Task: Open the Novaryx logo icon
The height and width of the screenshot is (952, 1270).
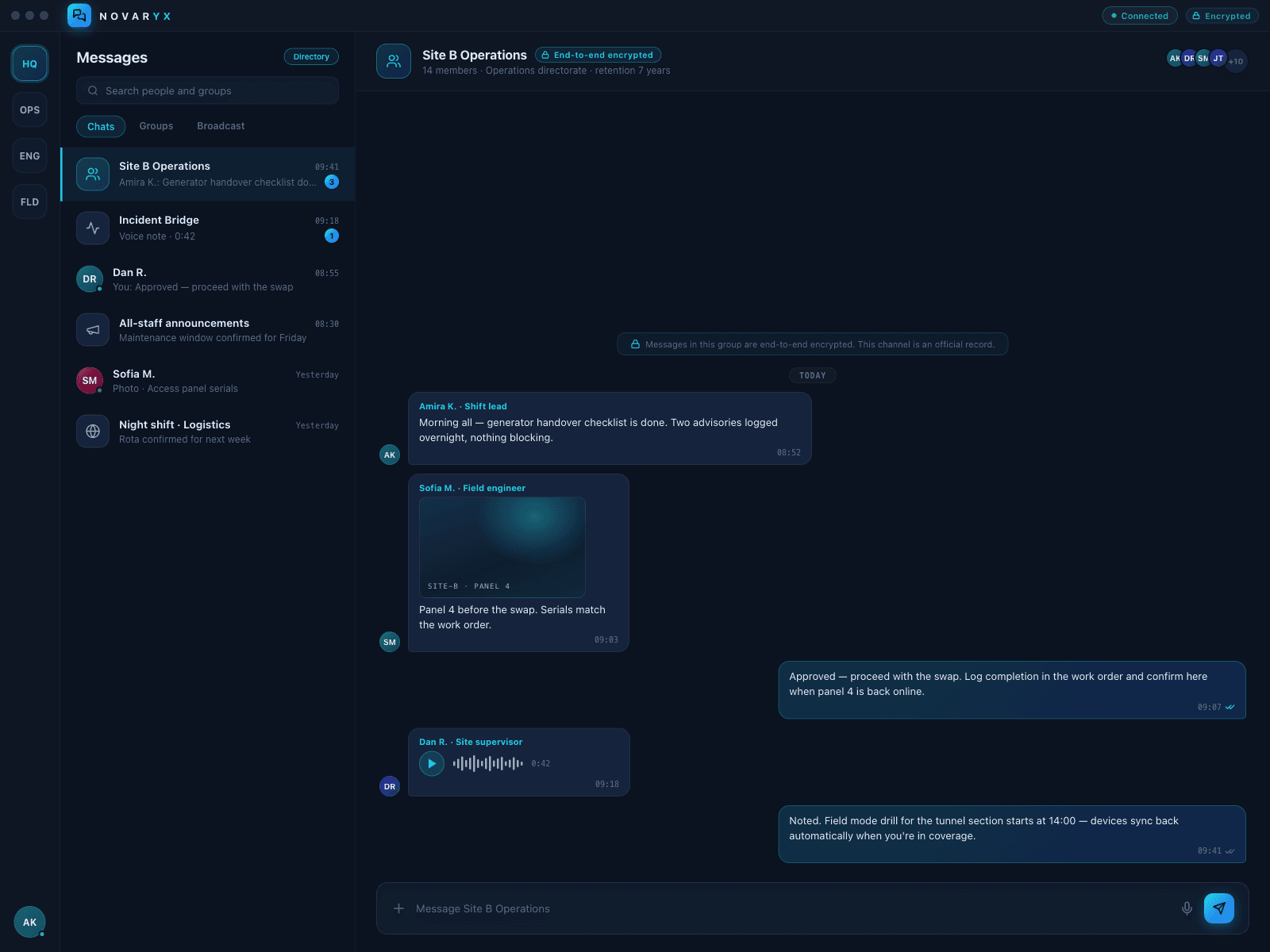Action: click(x=79, y=16)
